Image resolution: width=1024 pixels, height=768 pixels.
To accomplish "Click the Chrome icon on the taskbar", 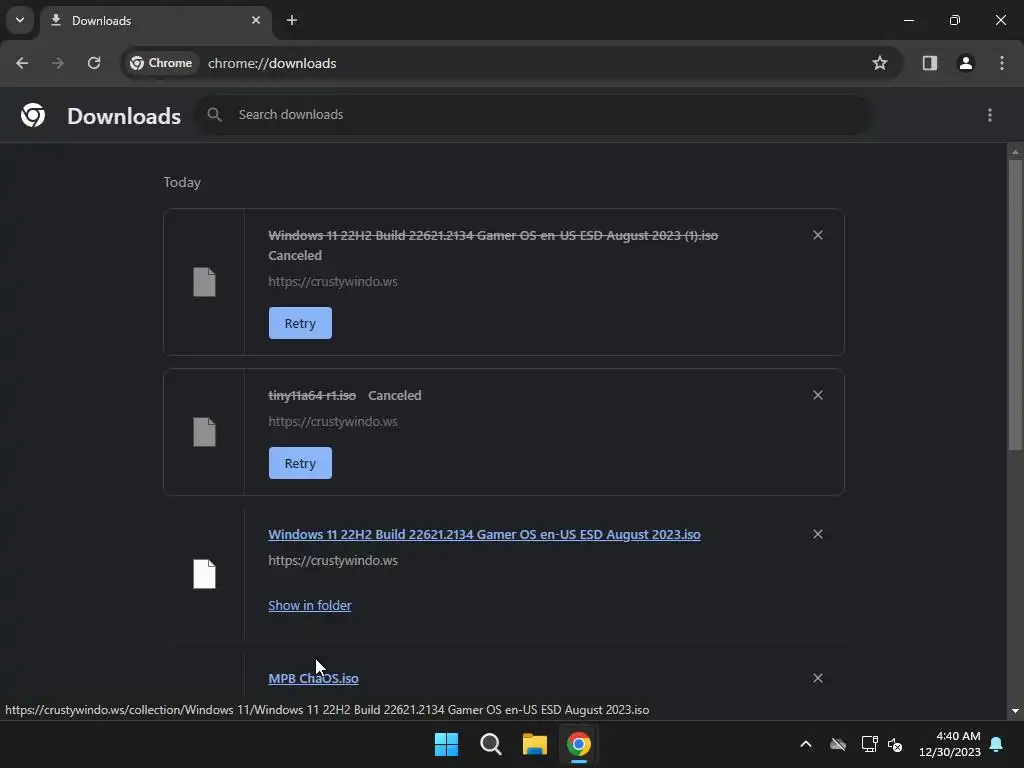I will 579,744.
